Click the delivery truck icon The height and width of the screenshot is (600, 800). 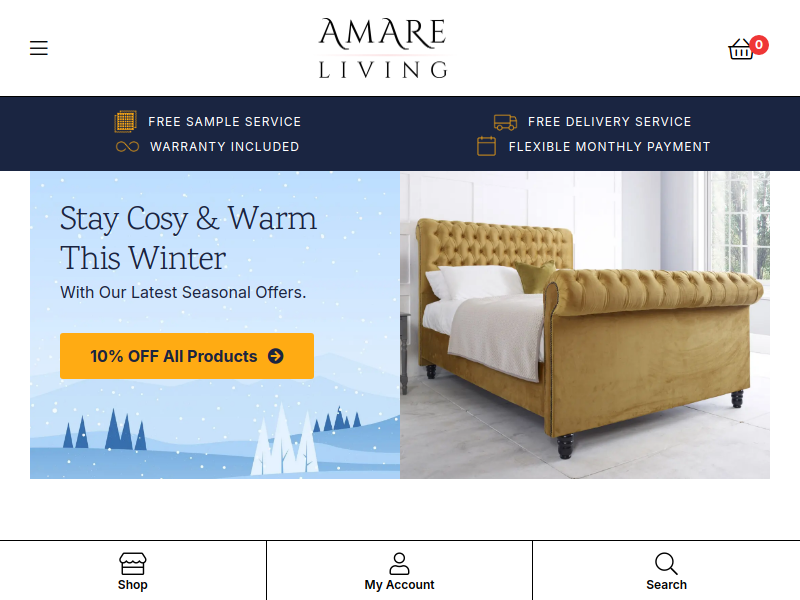point(505,122)
